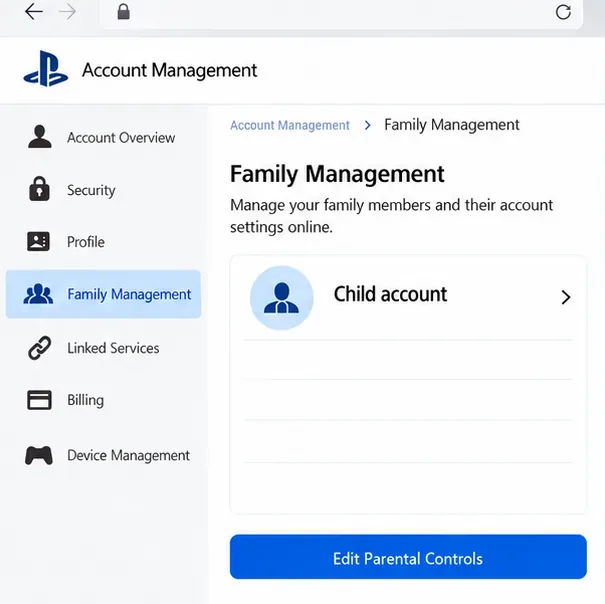
Task: Click the browser address bar
Action: (340, 13)
